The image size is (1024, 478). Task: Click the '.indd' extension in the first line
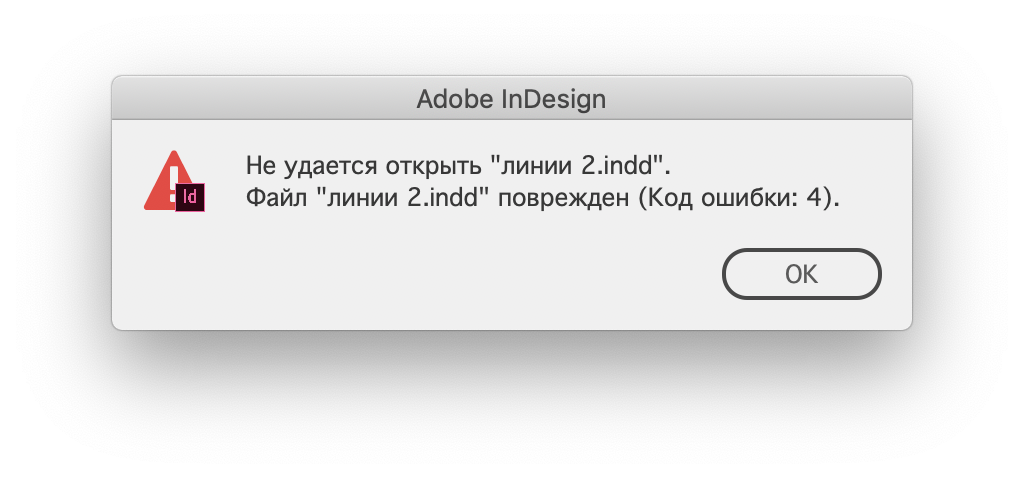click(626, 166)
